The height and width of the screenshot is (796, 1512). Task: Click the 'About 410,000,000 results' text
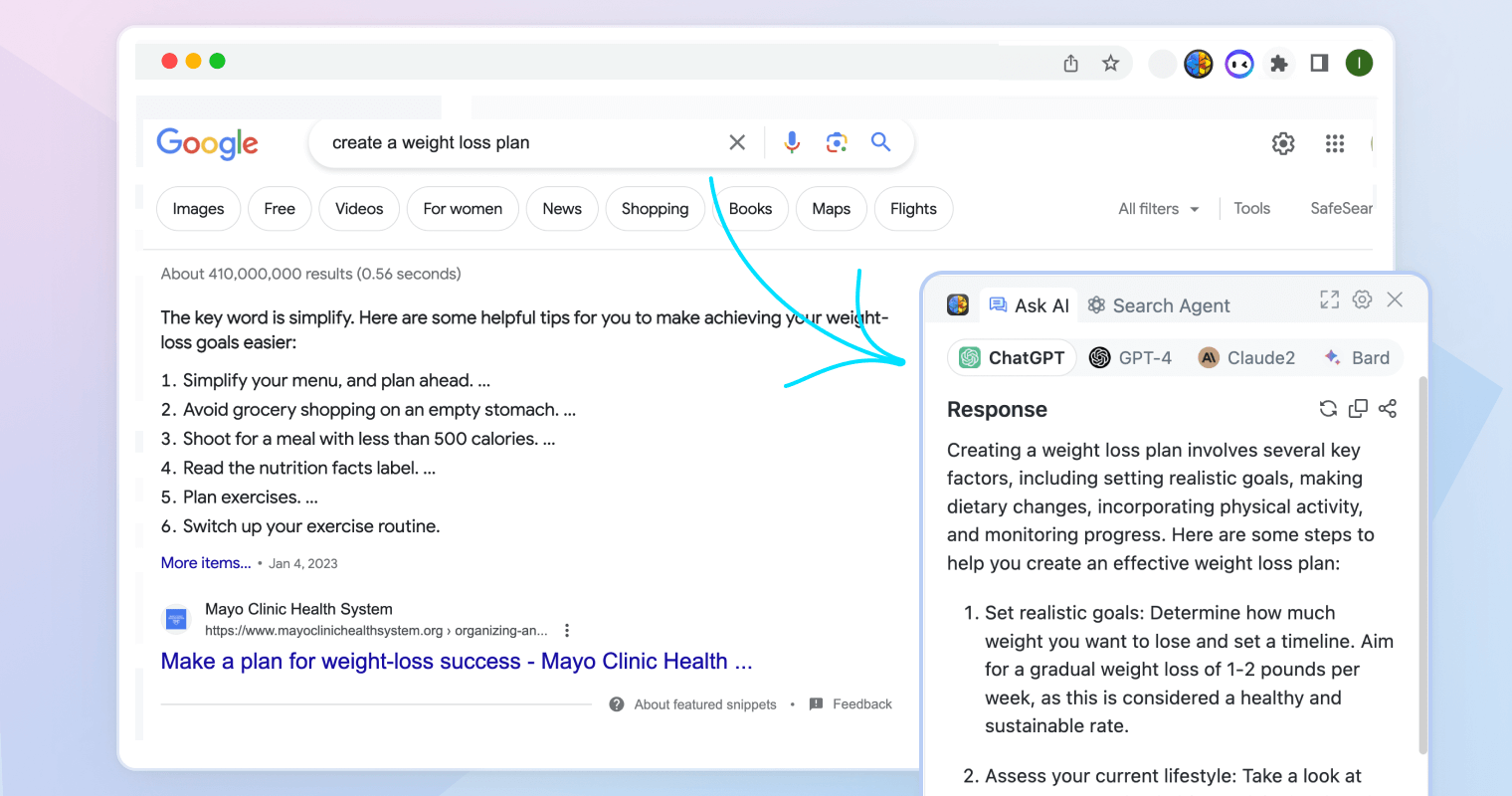pyautogui.click(x=310, y=274)
